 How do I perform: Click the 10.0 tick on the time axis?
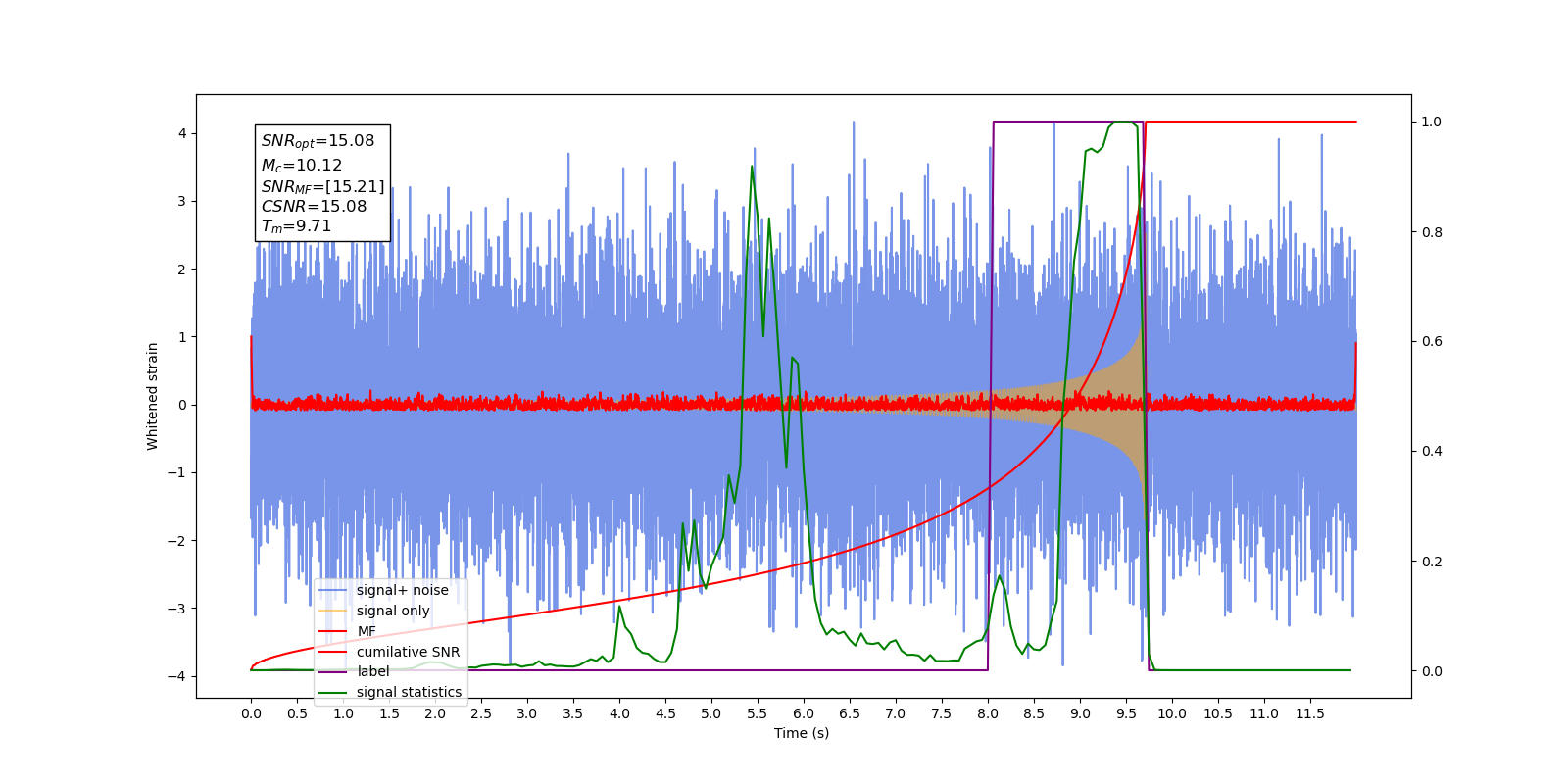pos(1172,713)
